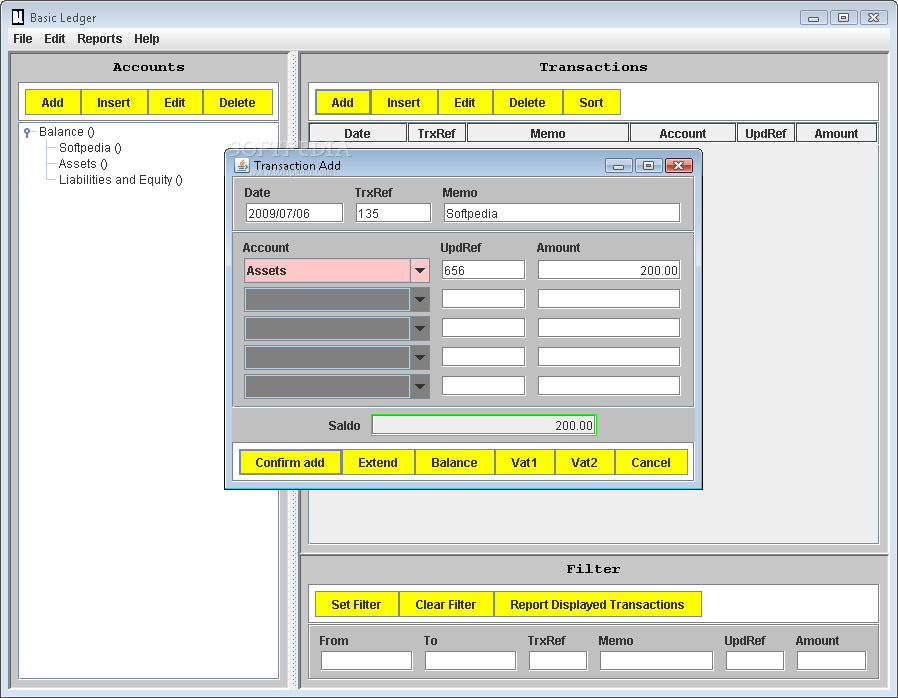Click Add in the Accounts panel
Screen dimensions: 898x698
(53, 102)
